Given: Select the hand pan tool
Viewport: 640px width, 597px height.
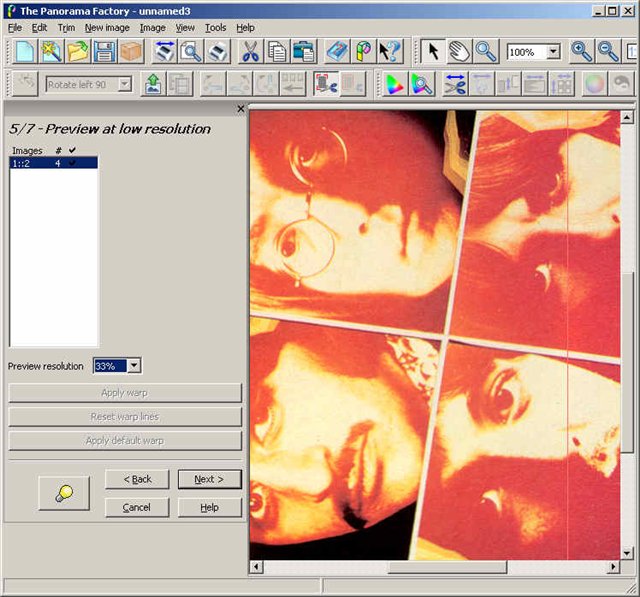Looking at the screenshot, I should (459, 52).
